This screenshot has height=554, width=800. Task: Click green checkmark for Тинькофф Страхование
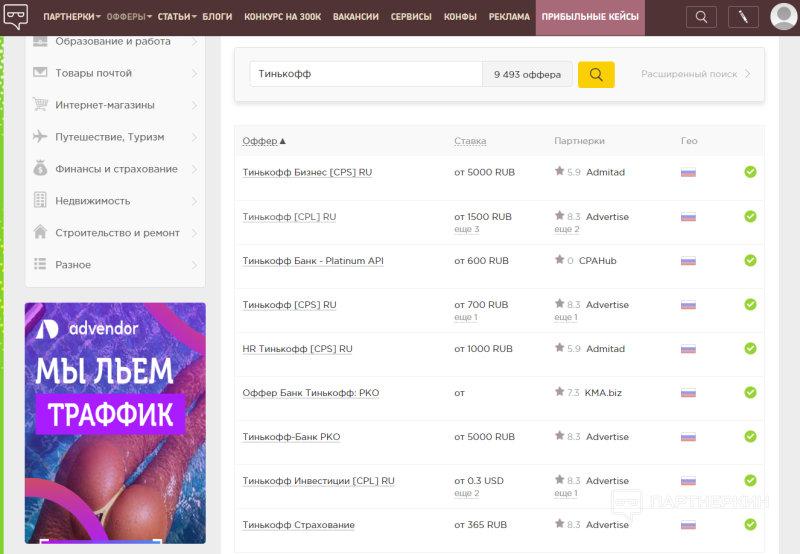[x=750, y=524]
